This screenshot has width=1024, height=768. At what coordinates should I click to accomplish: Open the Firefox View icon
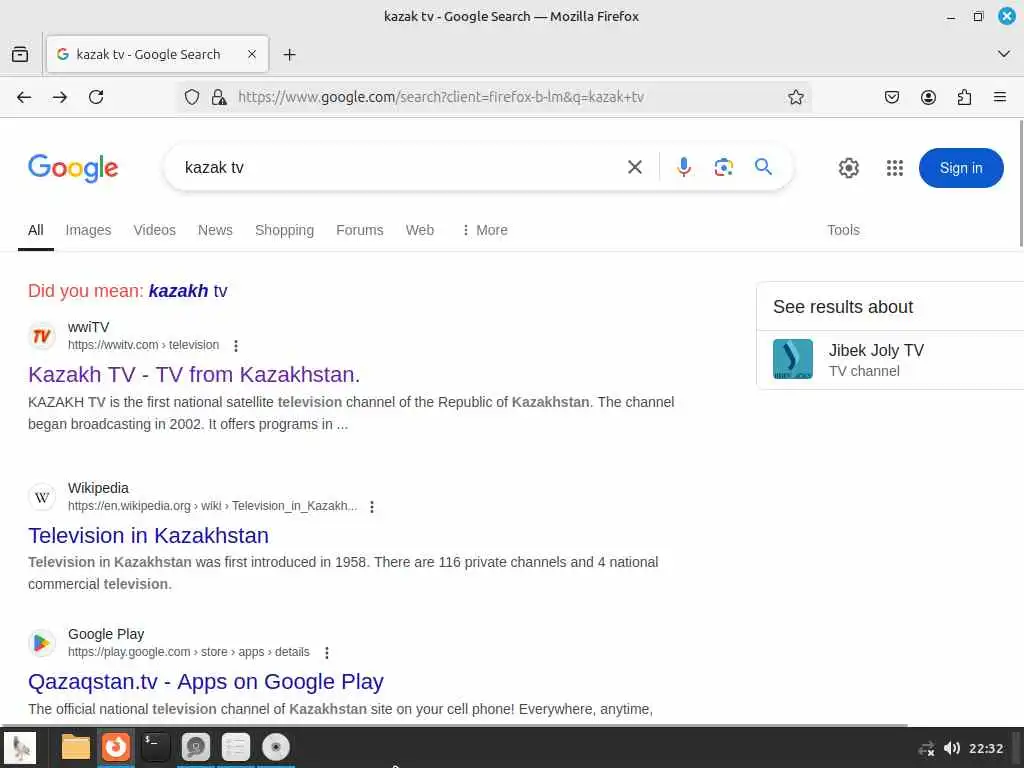point(20,54)
